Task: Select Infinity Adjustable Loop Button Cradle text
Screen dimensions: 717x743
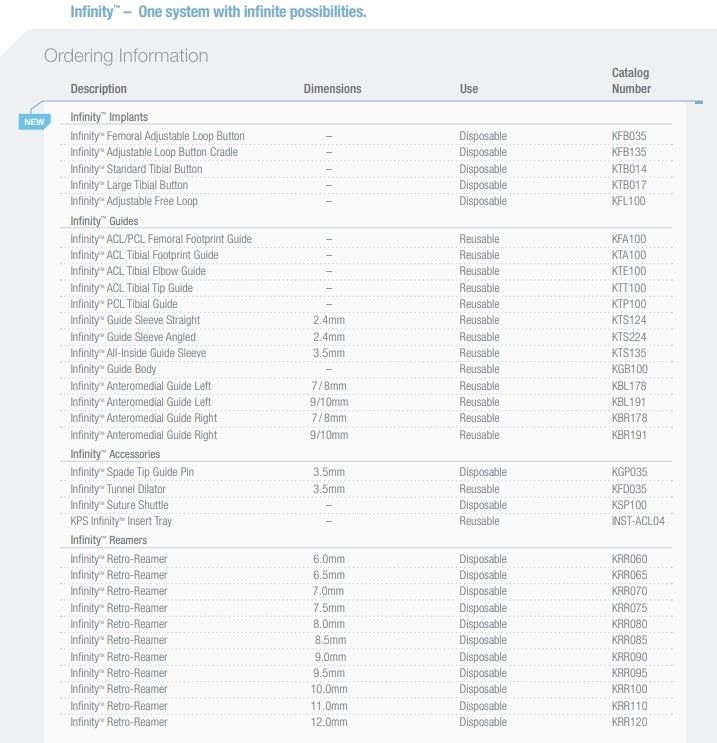Action: click(x=154, y=152)
